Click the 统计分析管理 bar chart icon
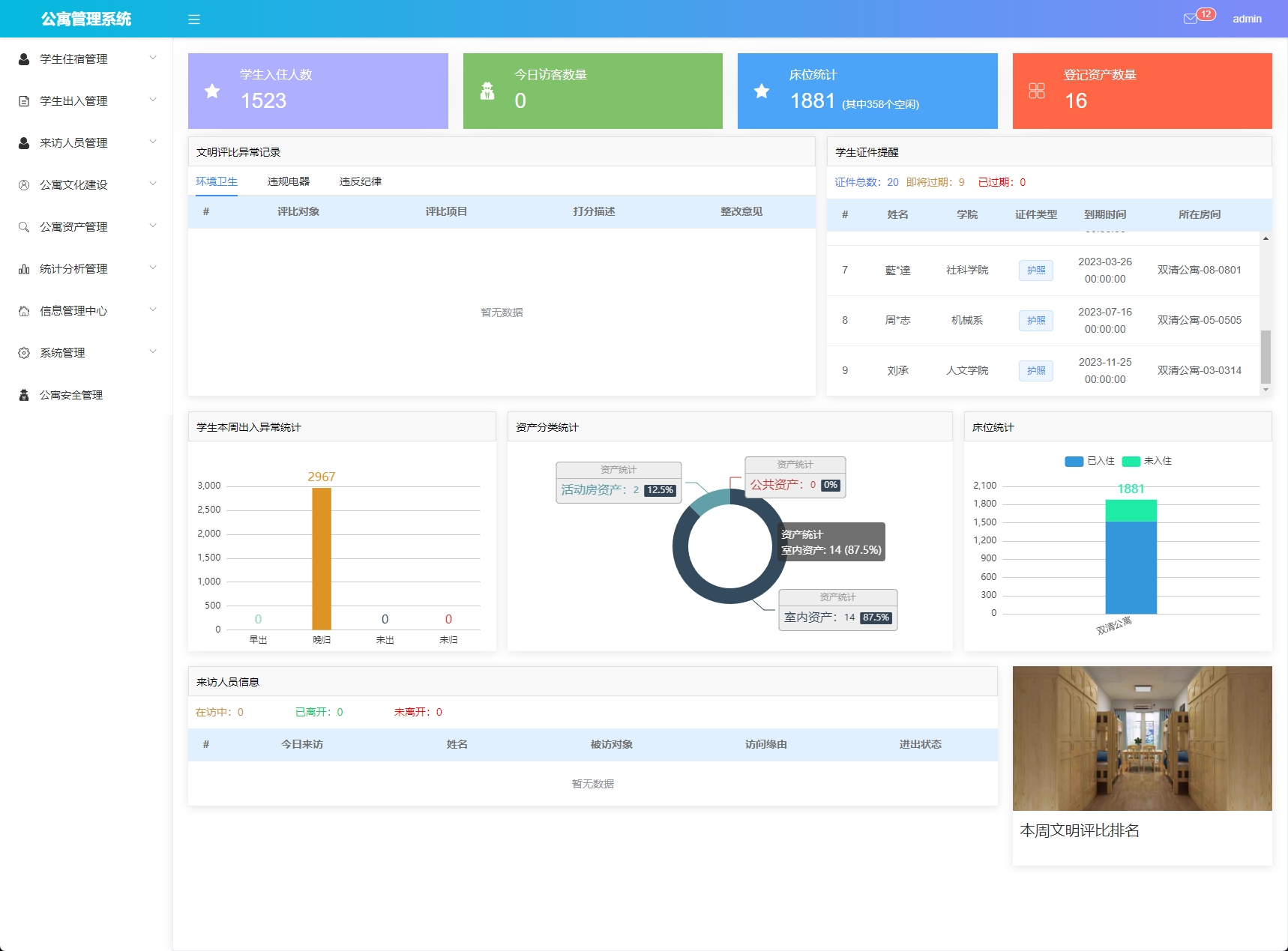Screen dimensions: 1288x951 click(24, 269)
